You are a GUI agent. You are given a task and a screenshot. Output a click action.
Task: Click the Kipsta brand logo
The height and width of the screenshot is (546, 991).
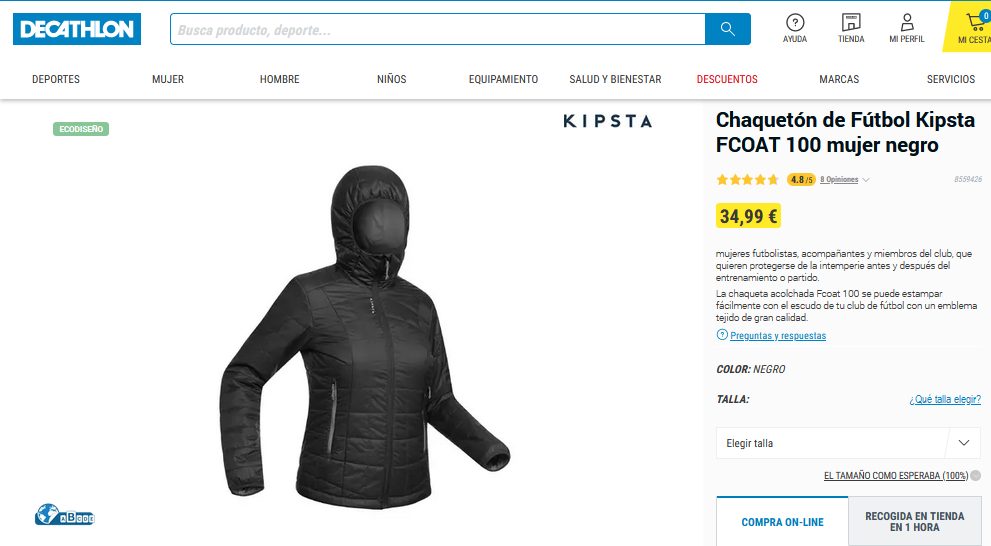[607, 121]
